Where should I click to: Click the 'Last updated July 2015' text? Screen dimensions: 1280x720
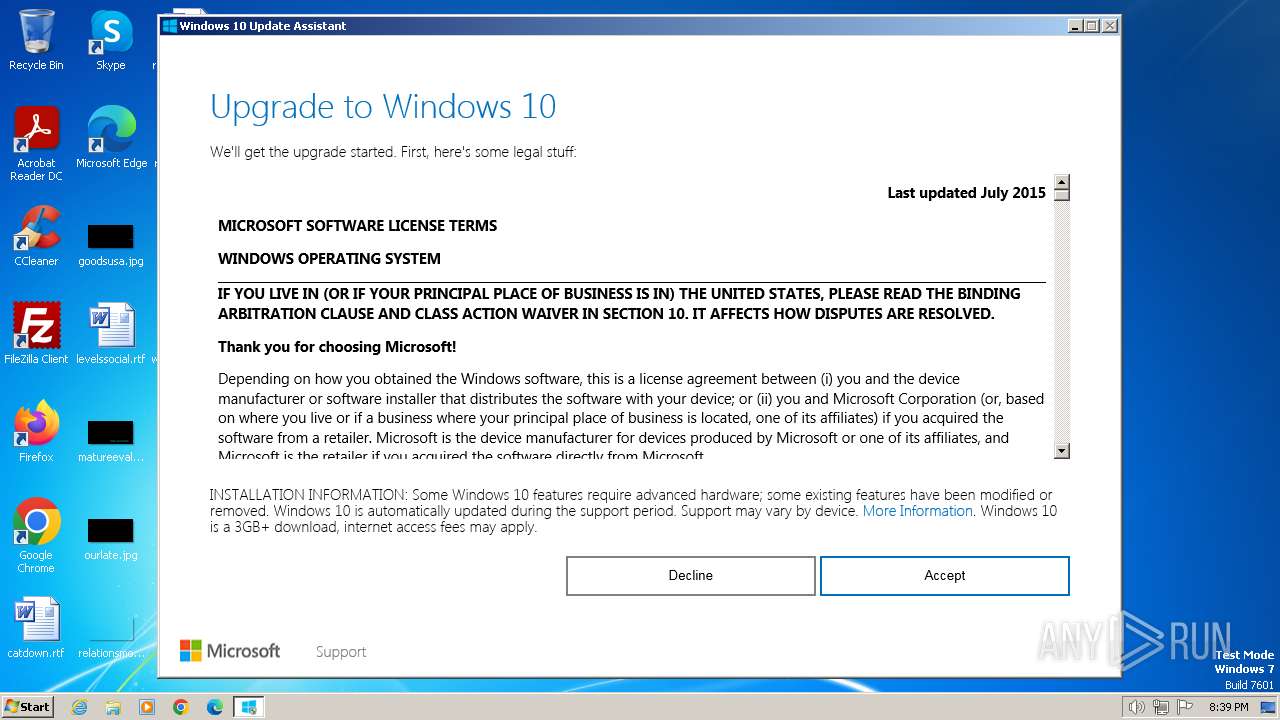[966, 193]
